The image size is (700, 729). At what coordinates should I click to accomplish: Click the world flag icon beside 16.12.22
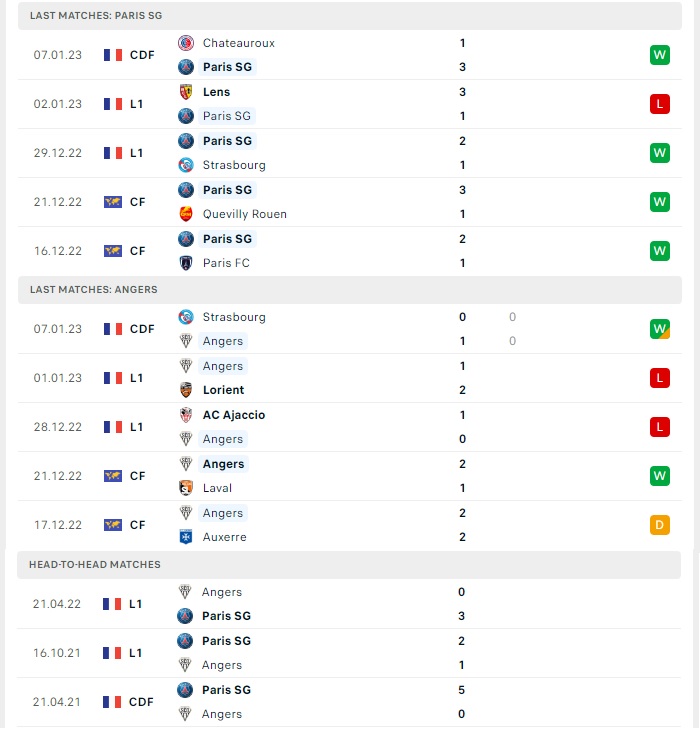click(113, 251)
